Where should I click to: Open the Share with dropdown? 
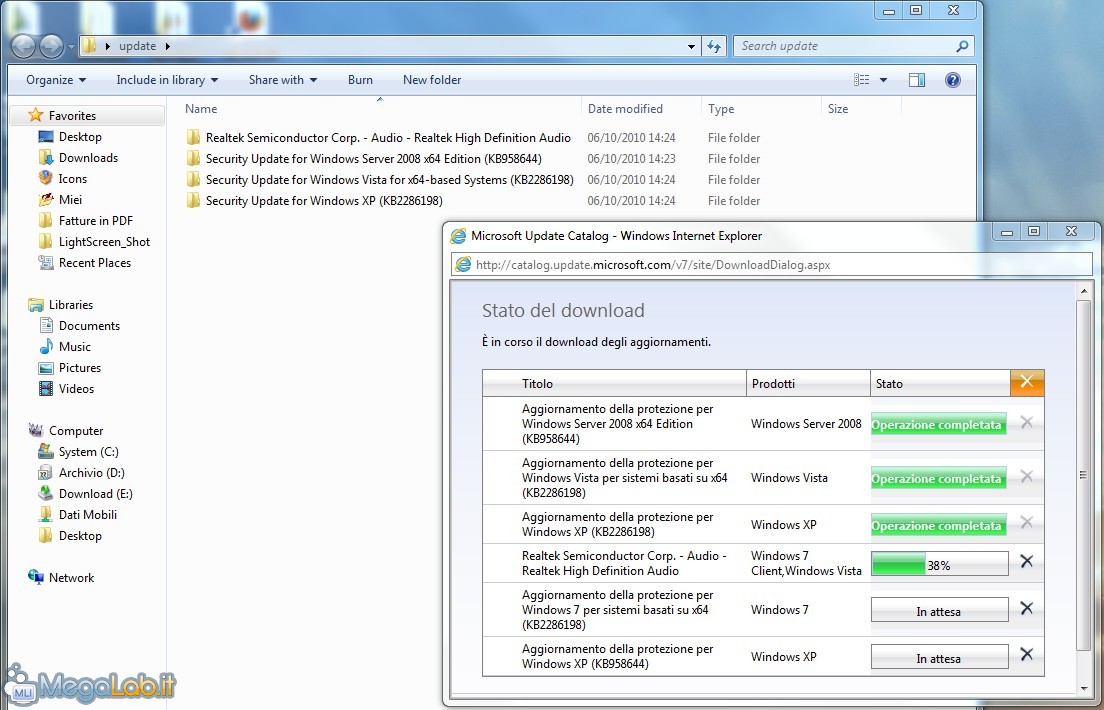point(282,80)
